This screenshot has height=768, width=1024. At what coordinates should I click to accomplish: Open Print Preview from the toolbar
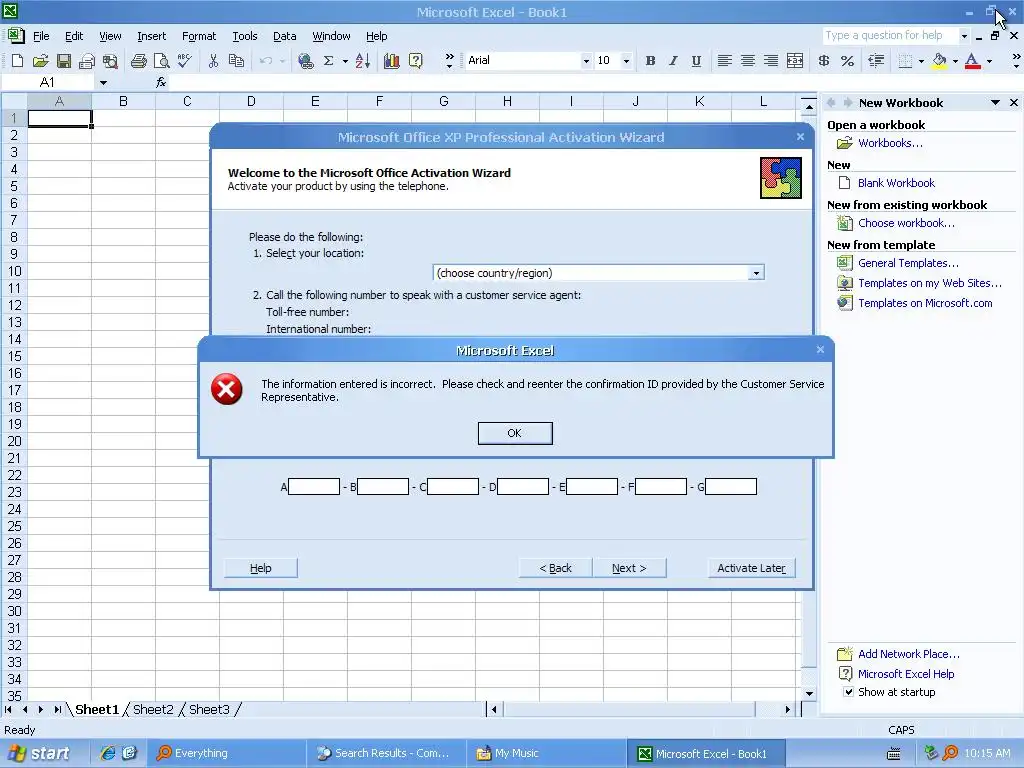tap(161, 61)
